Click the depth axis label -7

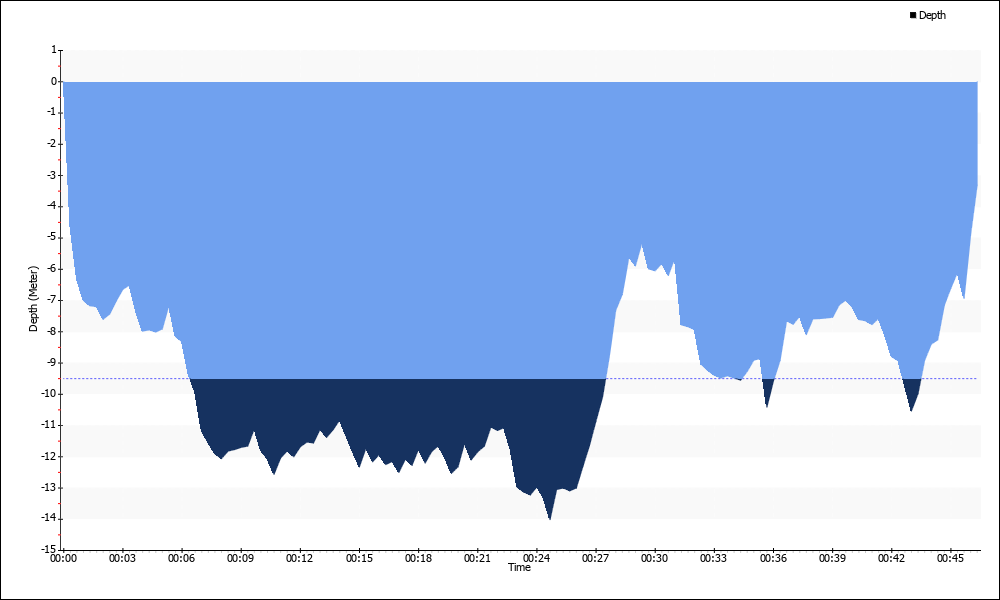[52, 300]
